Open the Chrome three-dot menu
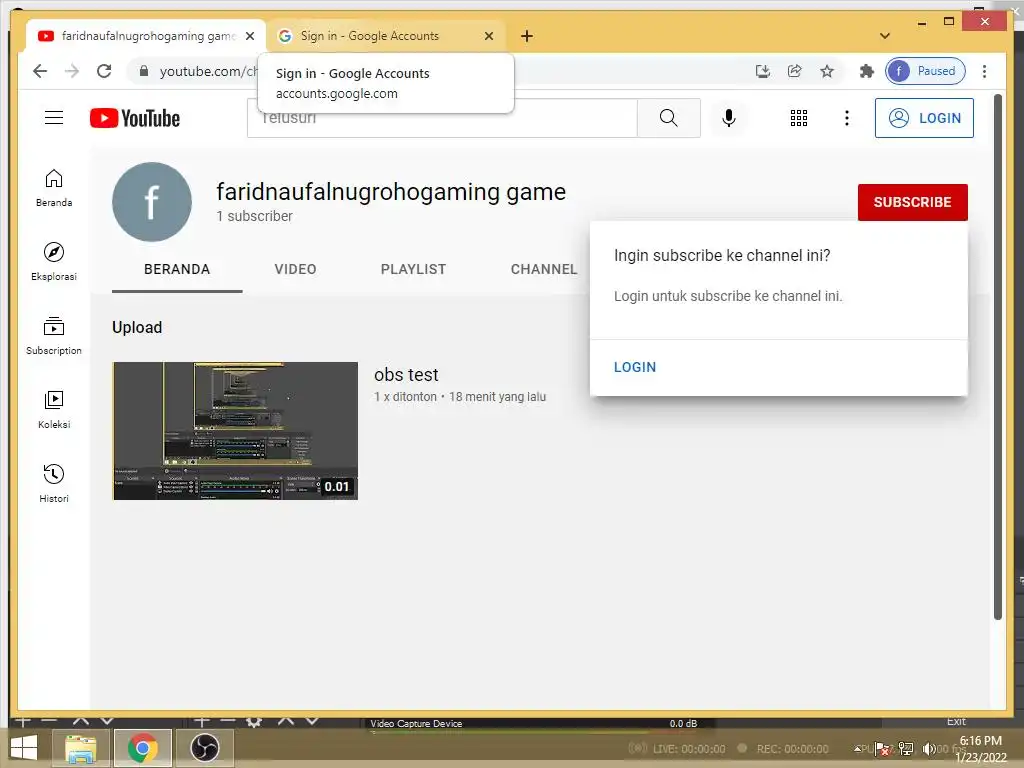This screenshot has width=1024, height=768. (984, 71)
